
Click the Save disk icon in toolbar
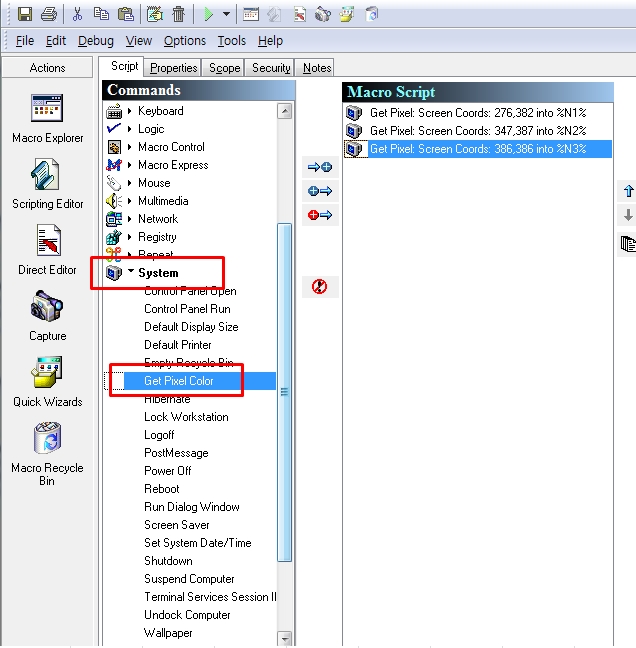pos(25,14)
